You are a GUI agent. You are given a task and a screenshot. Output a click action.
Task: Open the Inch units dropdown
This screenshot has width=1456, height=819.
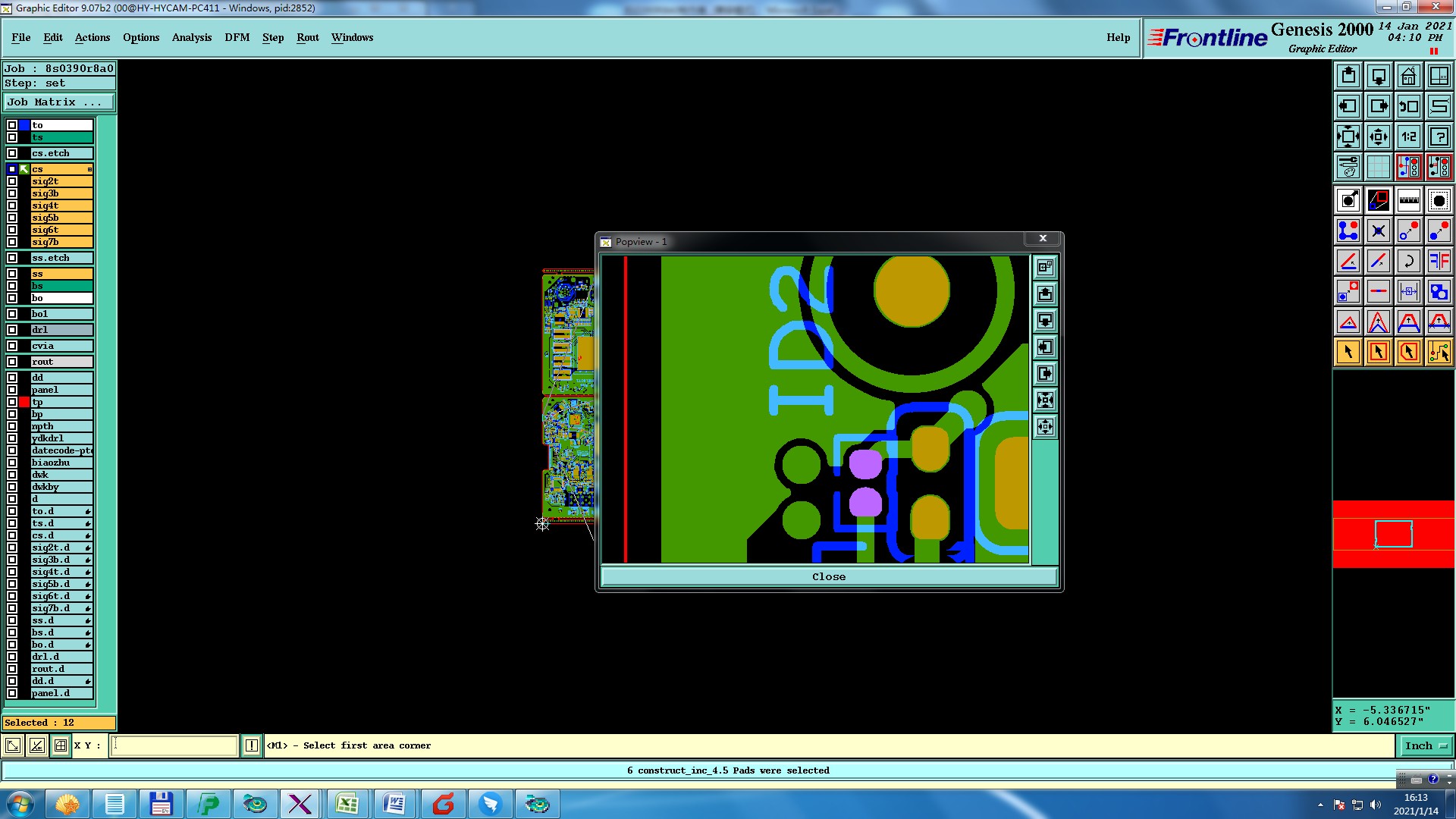[x=1426, y=746]
